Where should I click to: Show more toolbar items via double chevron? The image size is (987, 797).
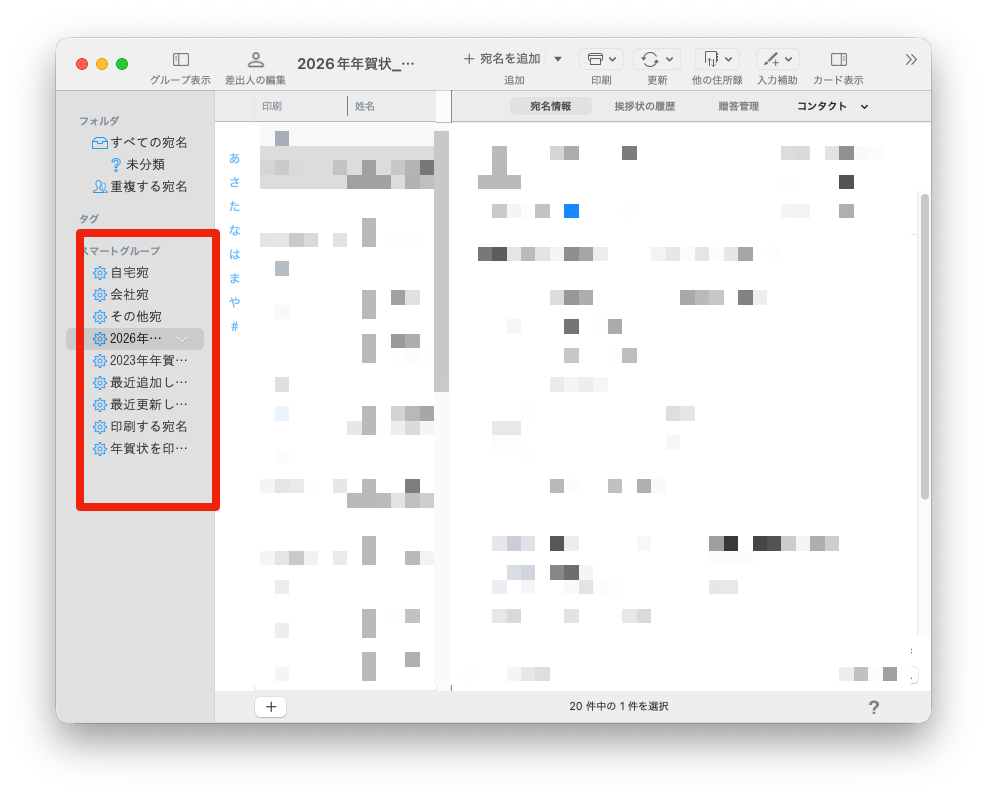coord(911,59)
